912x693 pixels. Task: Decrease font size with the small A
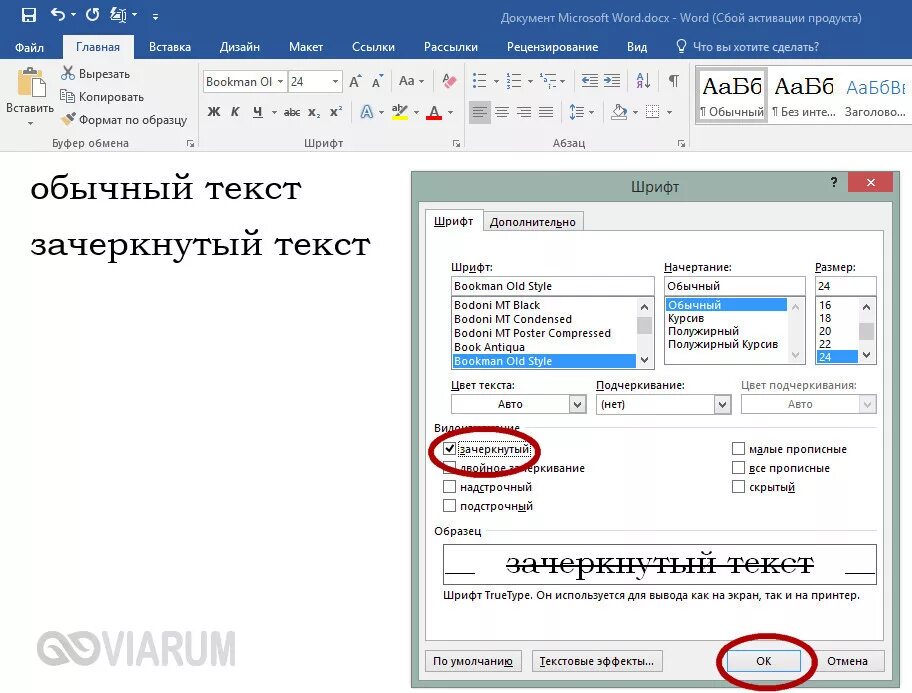(377, 81)
